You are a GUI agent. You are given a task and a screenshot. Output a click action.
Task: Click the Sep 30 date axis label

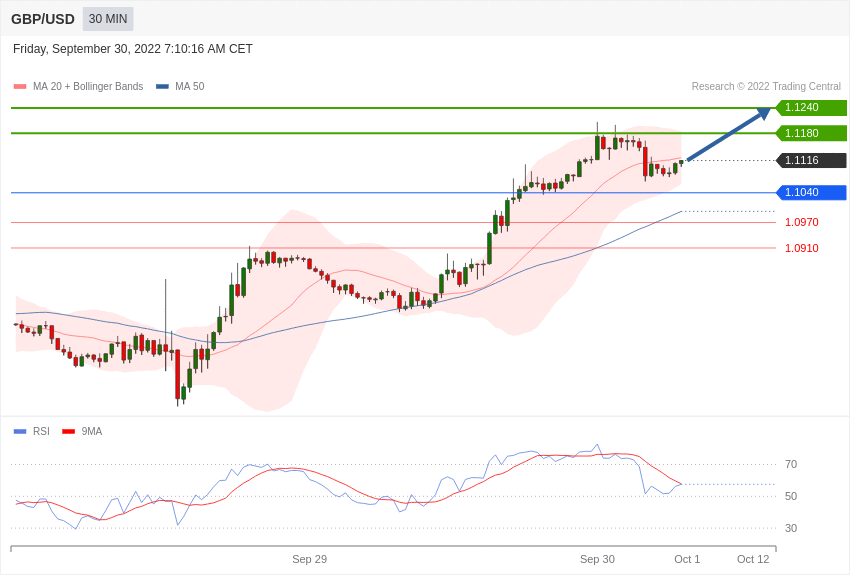click(x=597, y=559)
